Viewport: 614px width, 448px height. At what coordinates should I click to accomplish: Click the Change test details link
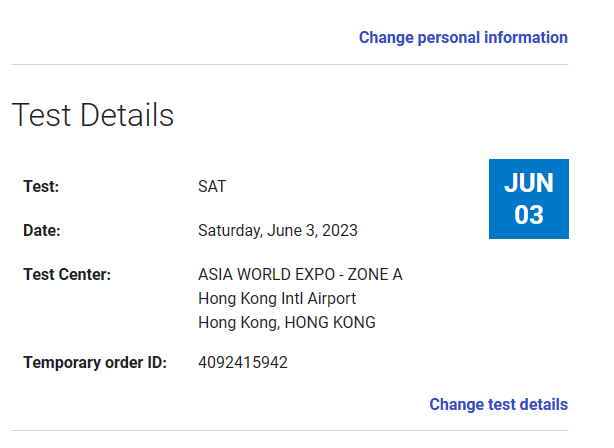pos(498,405)
